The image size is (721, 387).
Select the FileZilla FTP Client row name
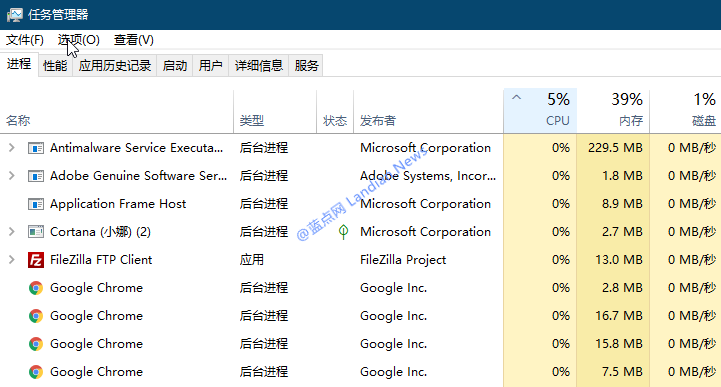101,260
